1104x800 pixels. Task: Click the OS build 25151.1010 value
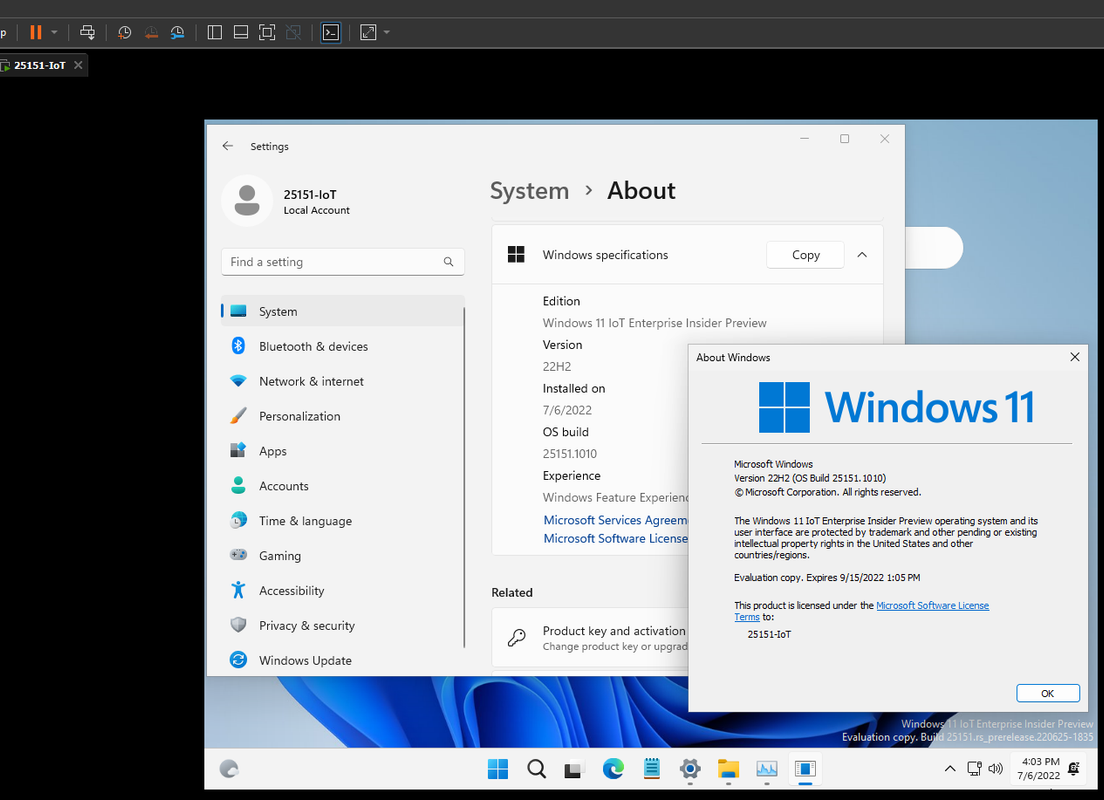(570, 454)
